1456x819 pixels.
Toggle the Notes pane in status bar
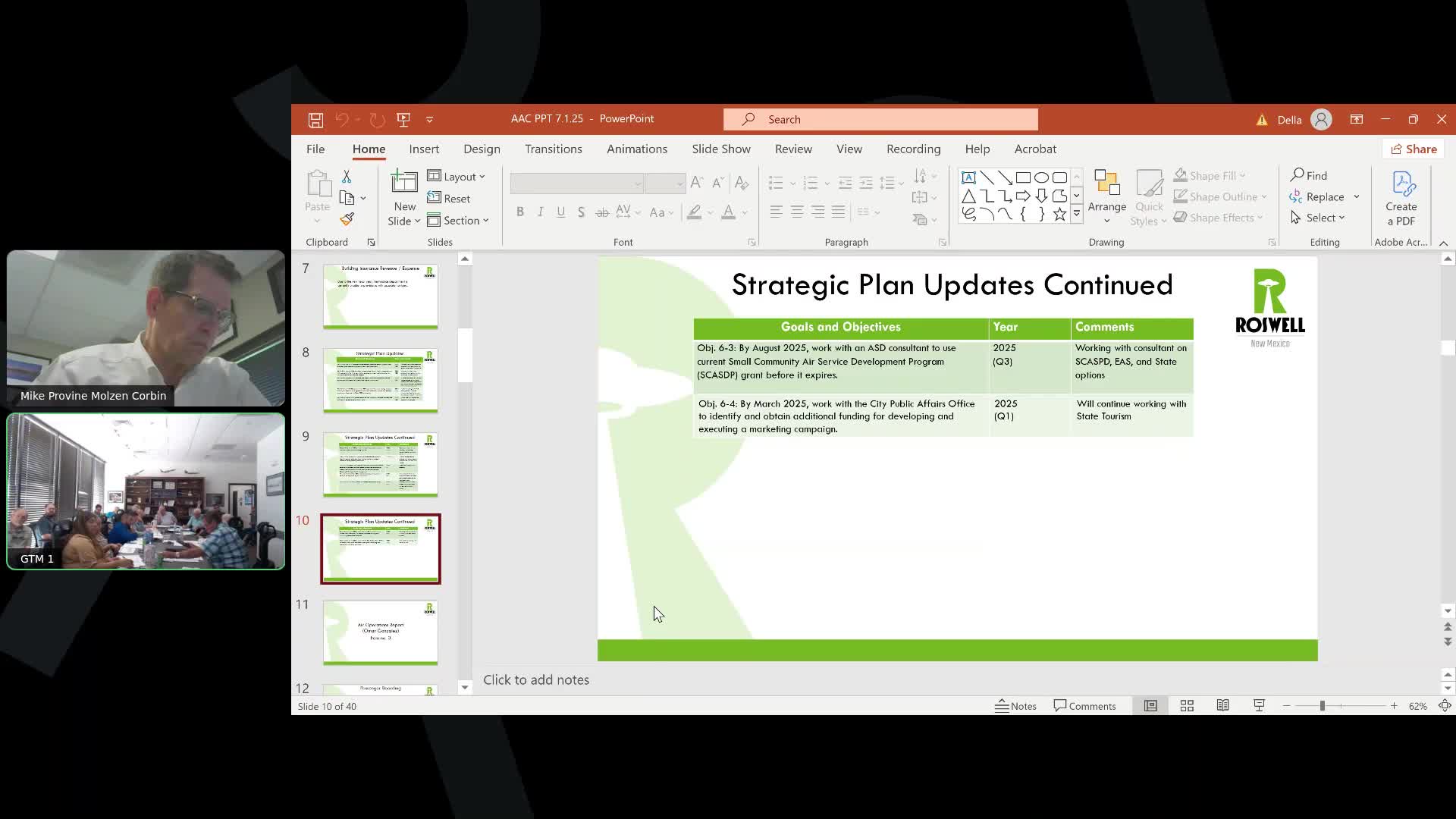click(x=1015, y=706)
